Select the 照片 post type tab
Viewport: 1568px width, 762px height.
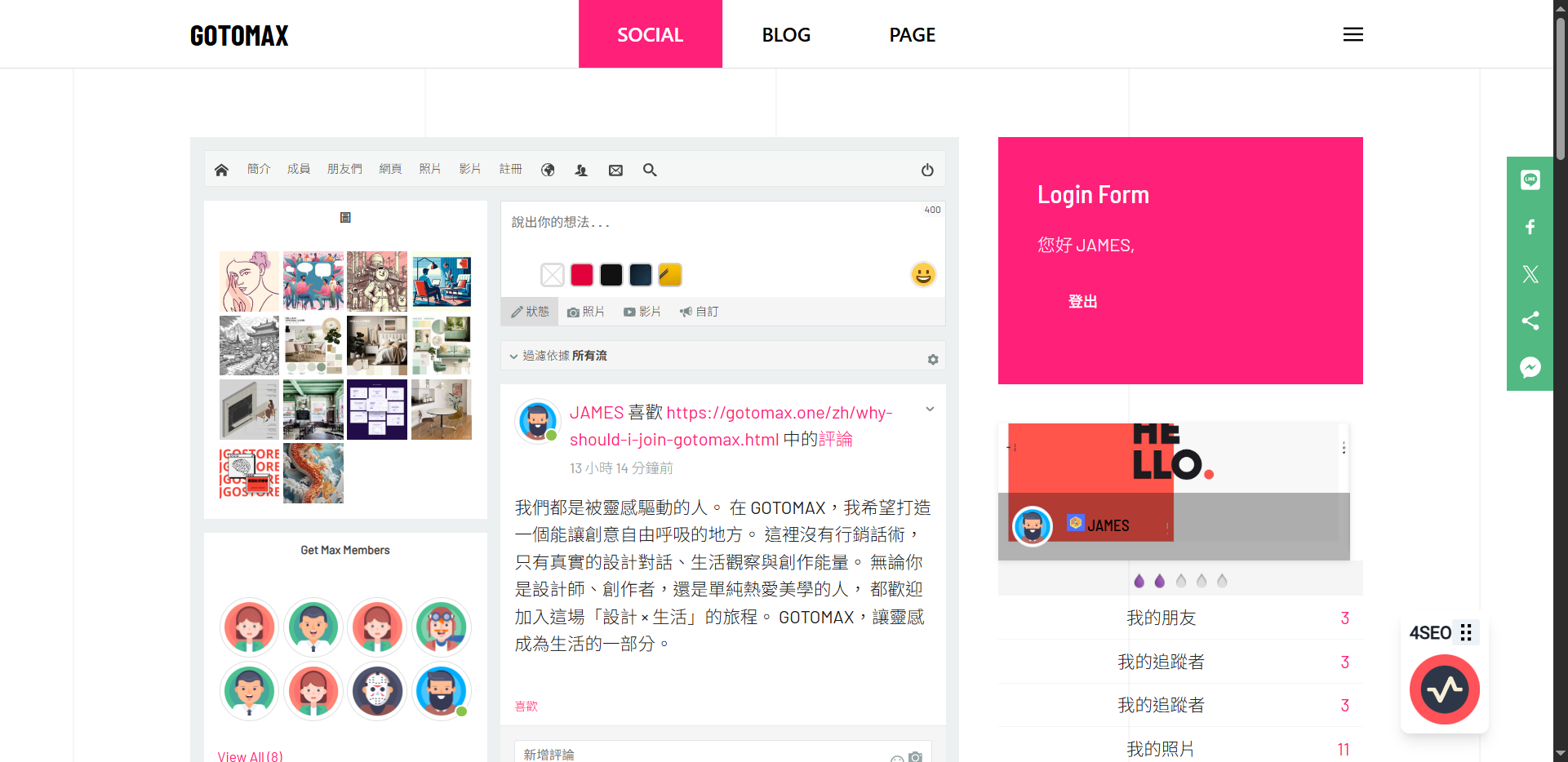click(586, 312)
